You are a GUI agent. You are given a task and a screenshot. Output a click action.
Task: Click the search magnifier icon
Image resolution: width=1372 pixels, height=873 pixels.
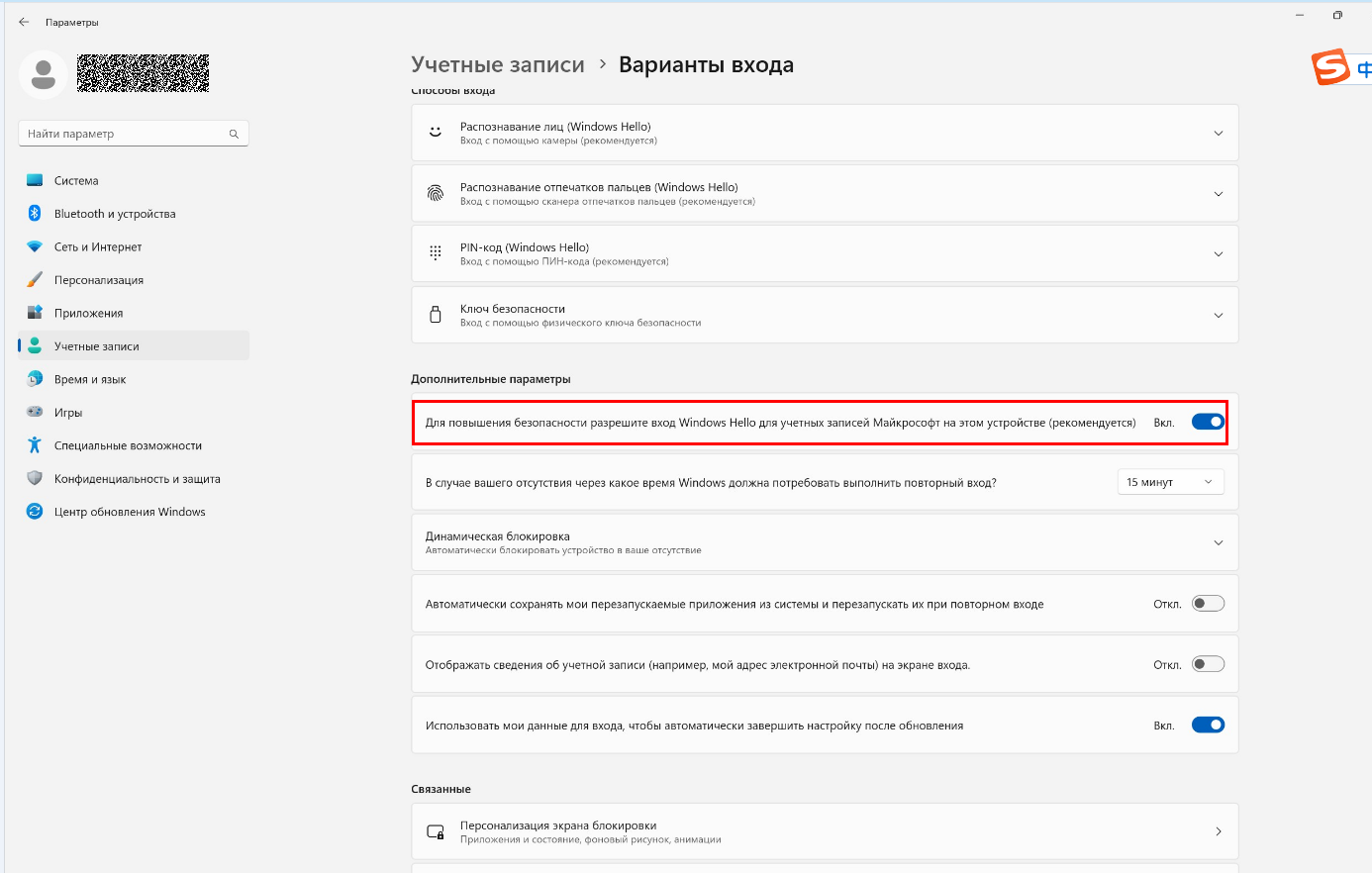234,134
